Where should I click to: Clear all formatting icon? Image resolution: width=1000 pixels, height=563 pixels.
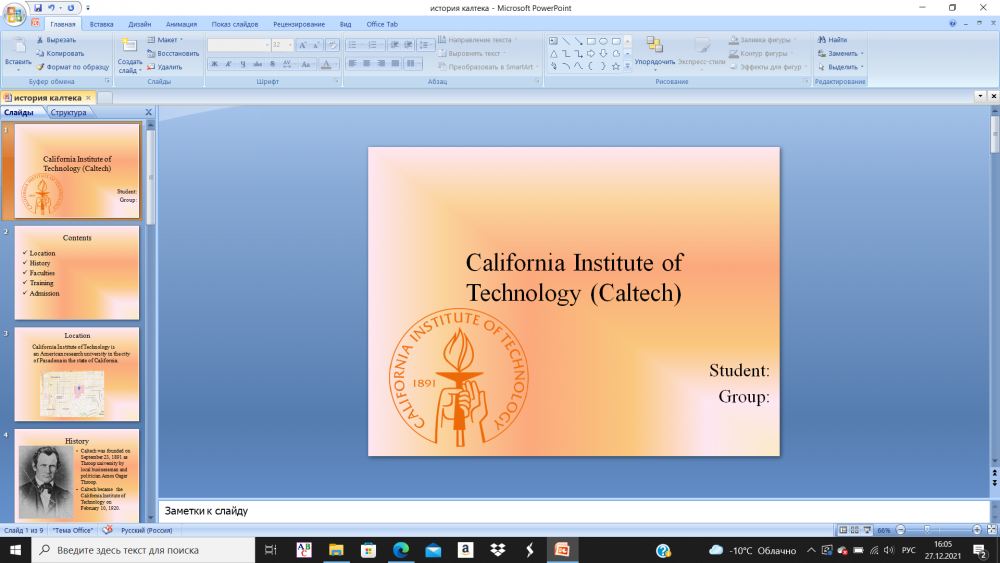(332, 45)
